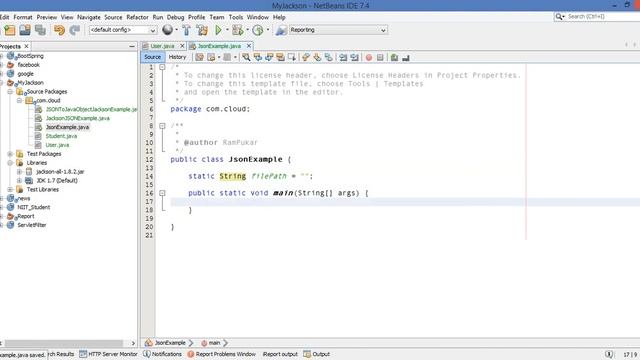
Task: Click the Find Selection magnifier icon
Action: coord(246,58)
